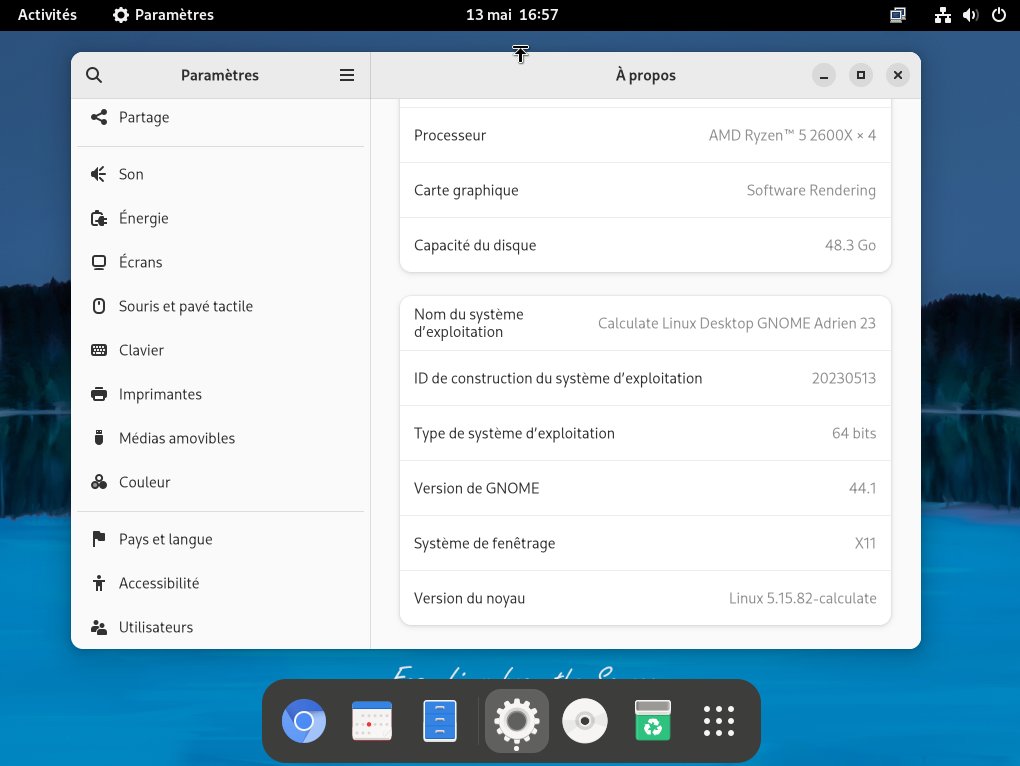Click the Système de fenêtrage label
The image size is (1020, 766).
(485, 544)
